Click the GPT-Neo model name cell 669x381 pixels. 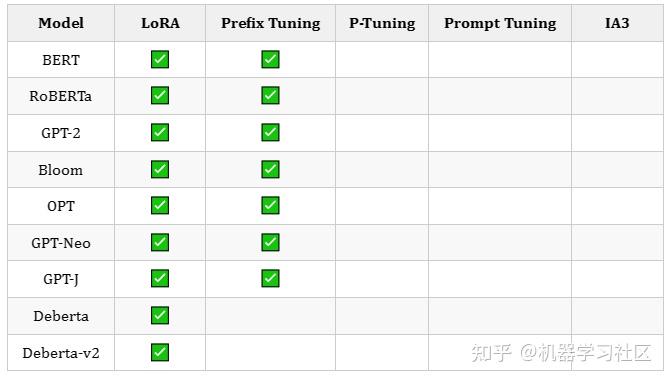[61, 243]
